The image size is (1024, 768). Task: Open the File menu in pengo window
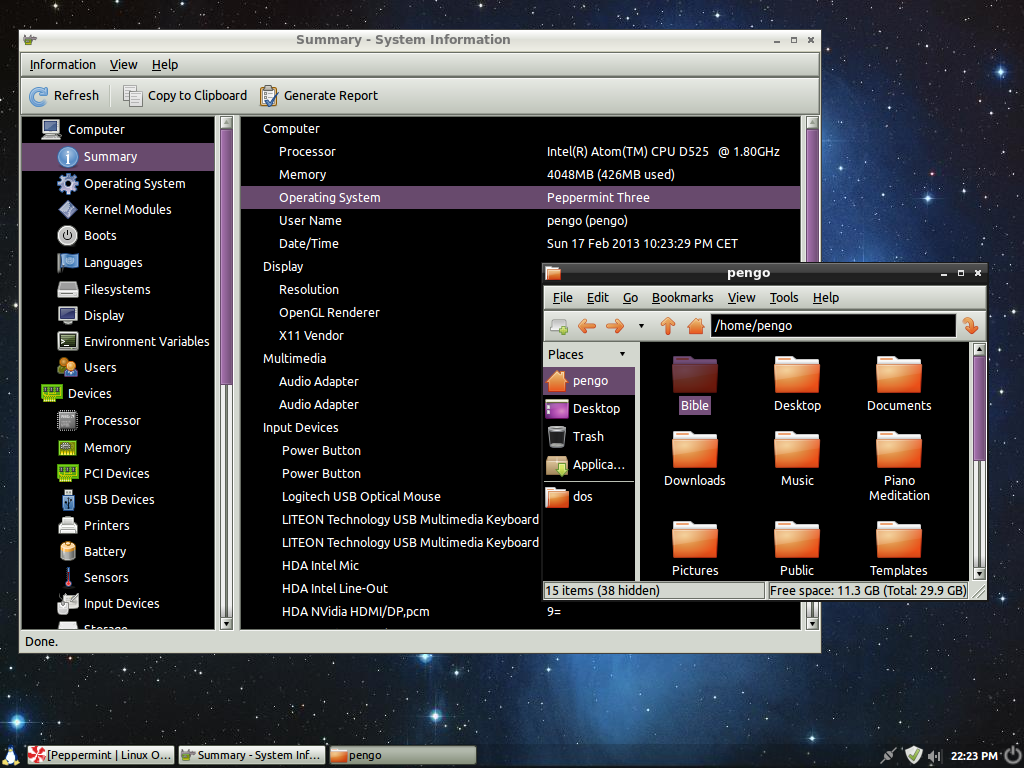coord(562,298)
